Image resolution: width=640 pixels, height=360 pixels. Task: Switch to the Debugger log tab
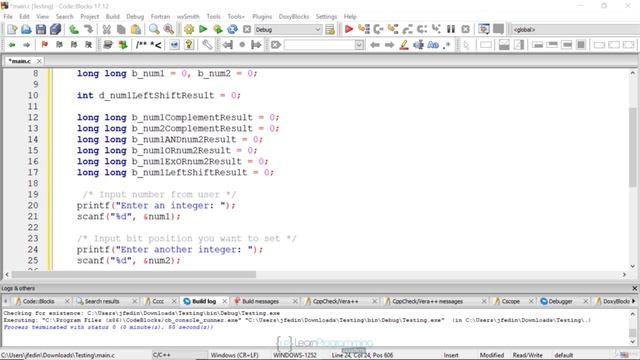point(560,301)
